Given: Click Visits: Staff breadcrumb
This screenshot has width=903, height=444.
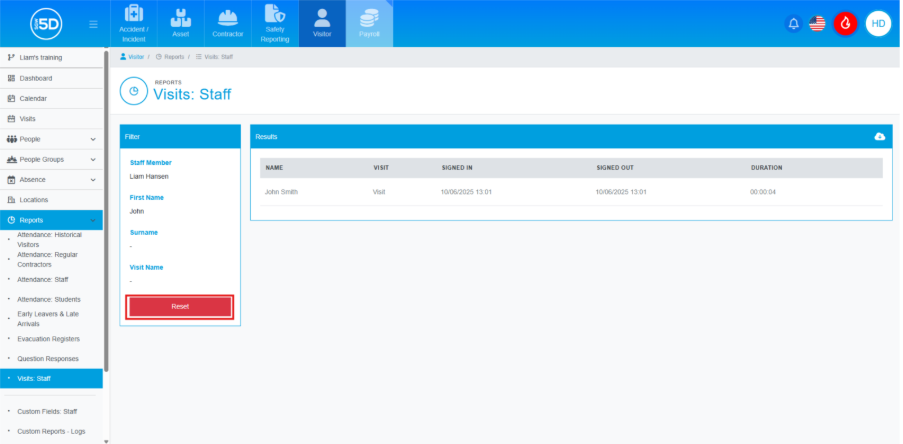Looking at the screenshot, I should [x=214, y=57].
